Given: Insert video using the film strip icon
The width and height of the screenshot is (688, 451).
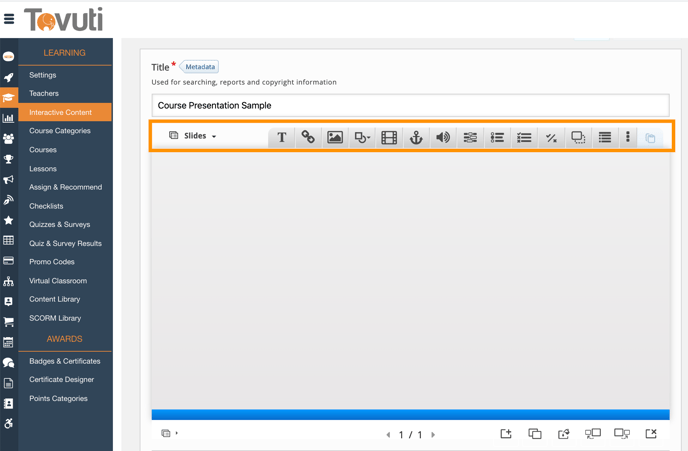Looking at the screenshot, I should point(389,137).
